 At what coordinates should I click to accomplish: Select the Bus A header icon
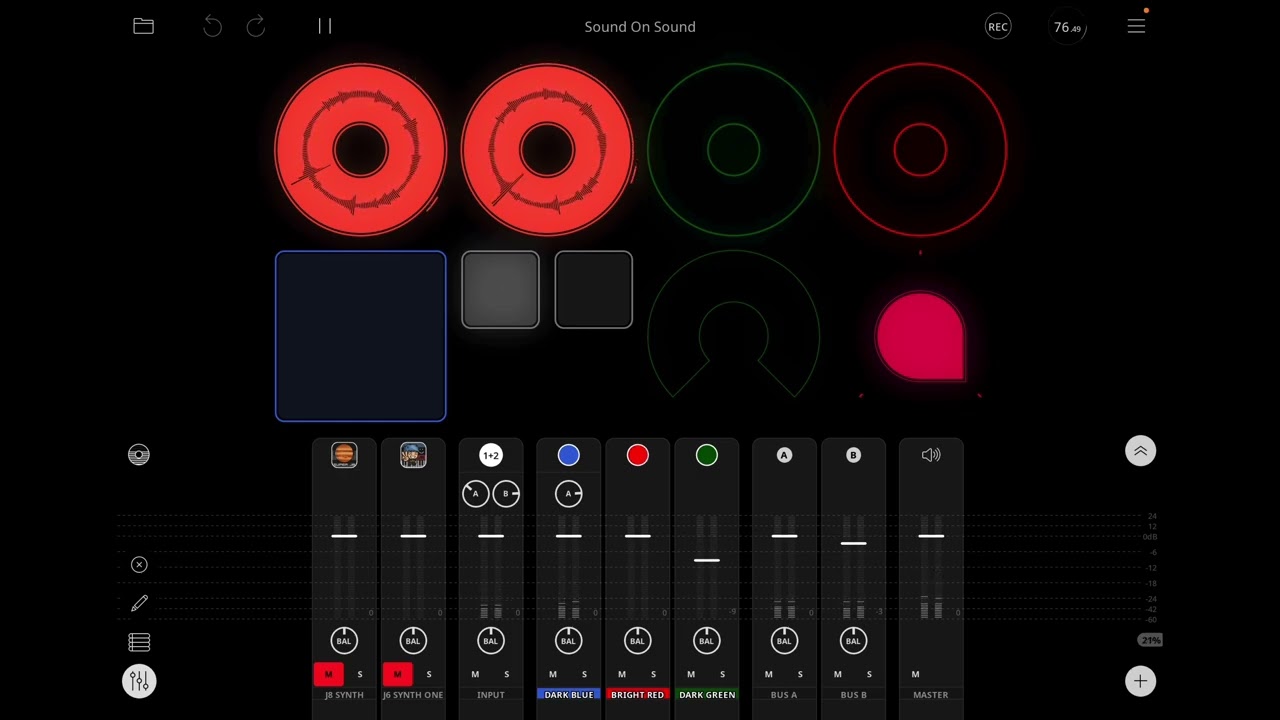784,455
